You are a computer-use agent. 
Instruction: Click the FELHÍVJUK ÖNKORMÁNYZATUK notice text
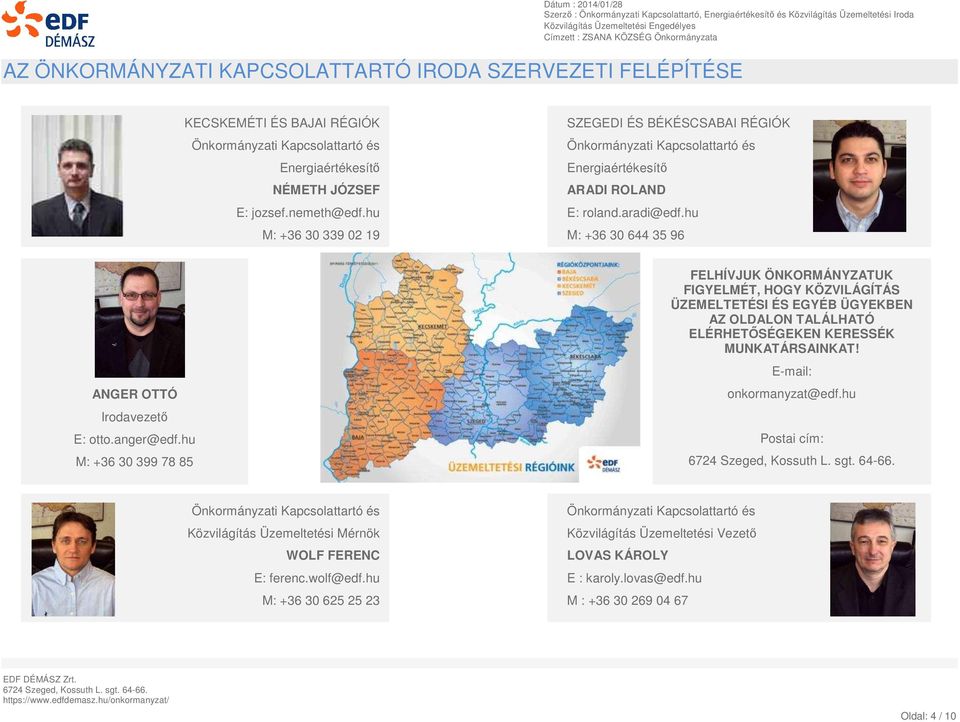point(791,312)
